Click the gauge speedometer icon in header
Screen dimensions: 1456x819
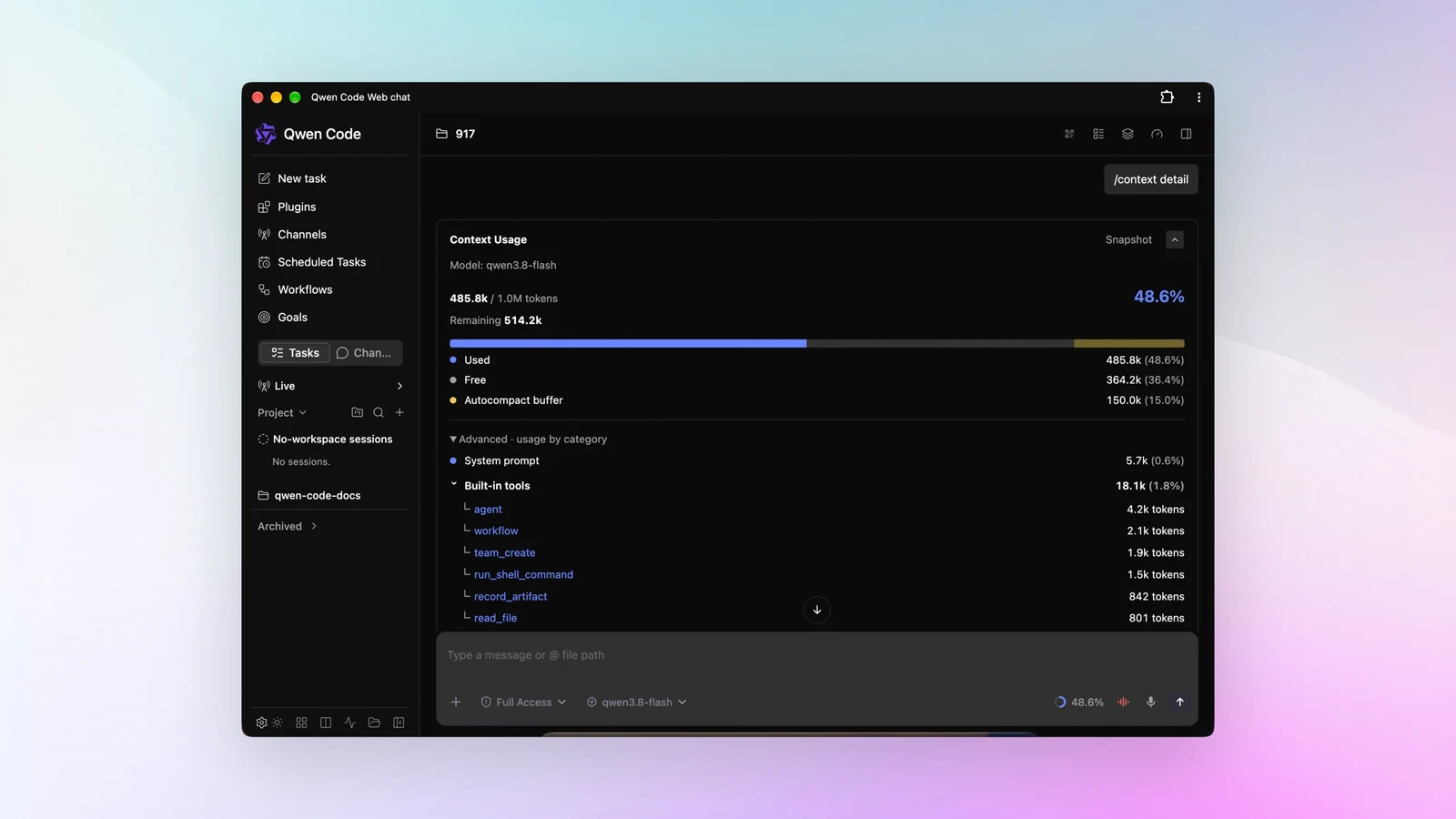click(x=1157, y=134)
